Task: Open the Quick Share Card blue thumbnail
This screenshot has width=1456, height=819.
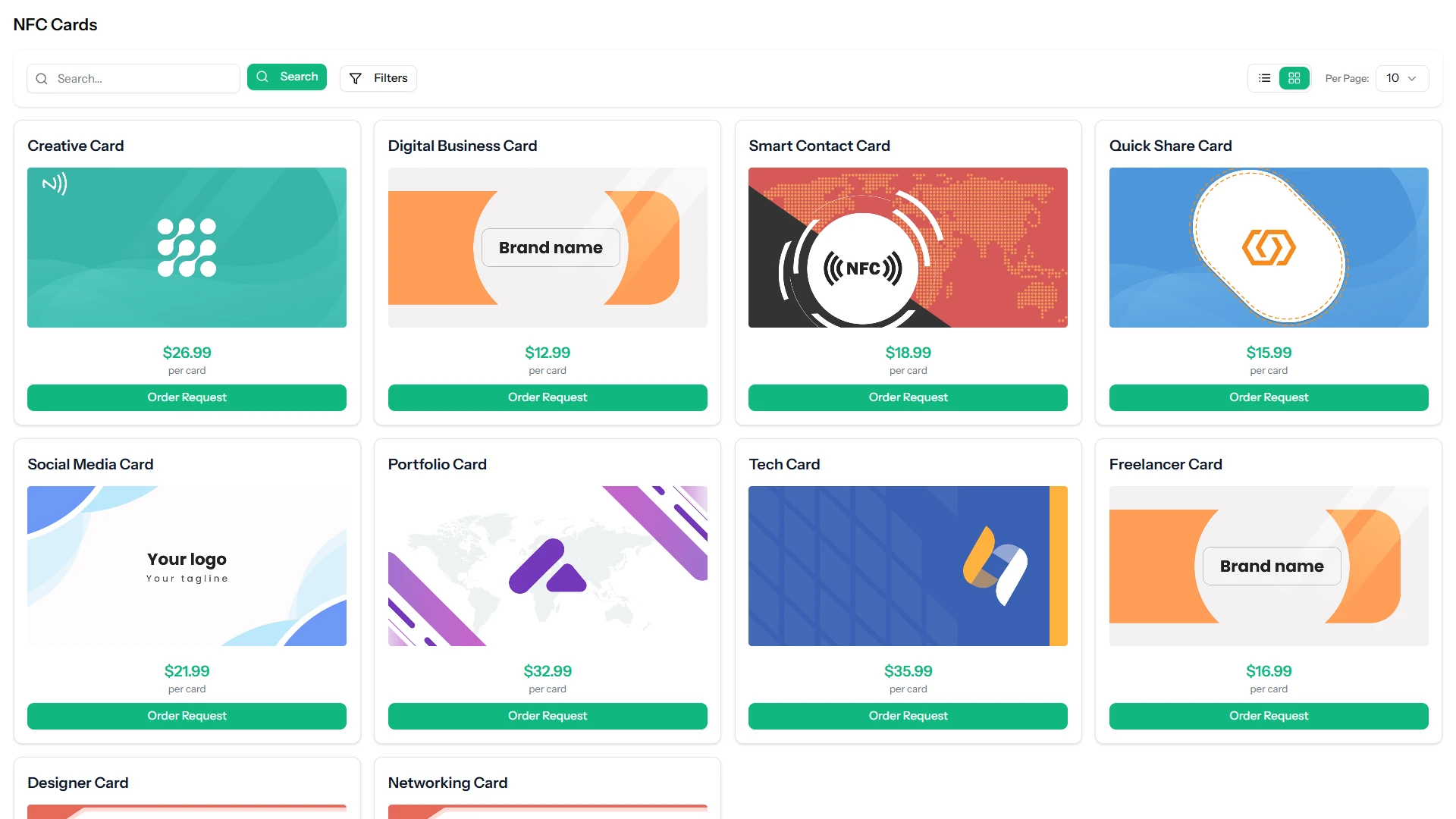Action: (1269, 247)
